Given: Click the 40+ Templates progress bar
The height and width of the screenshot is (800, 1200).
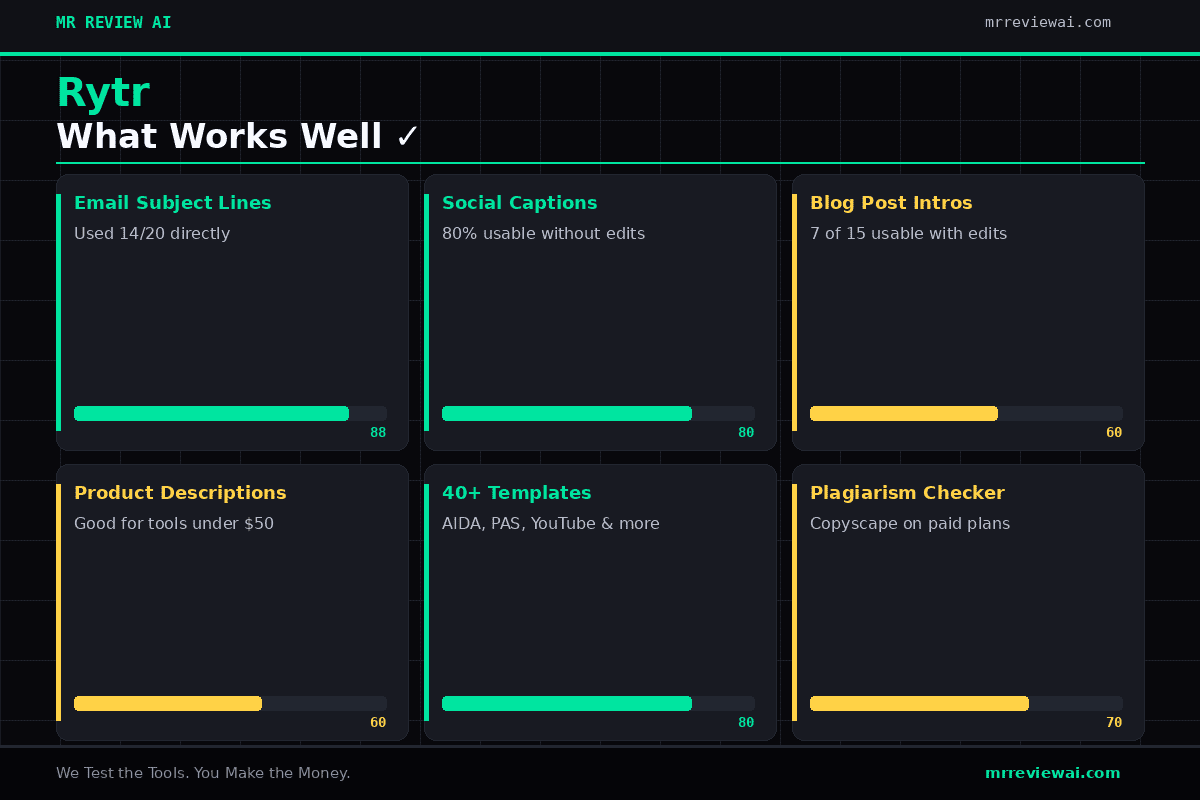Looking at the screenshot, I should tap(598, 703).
